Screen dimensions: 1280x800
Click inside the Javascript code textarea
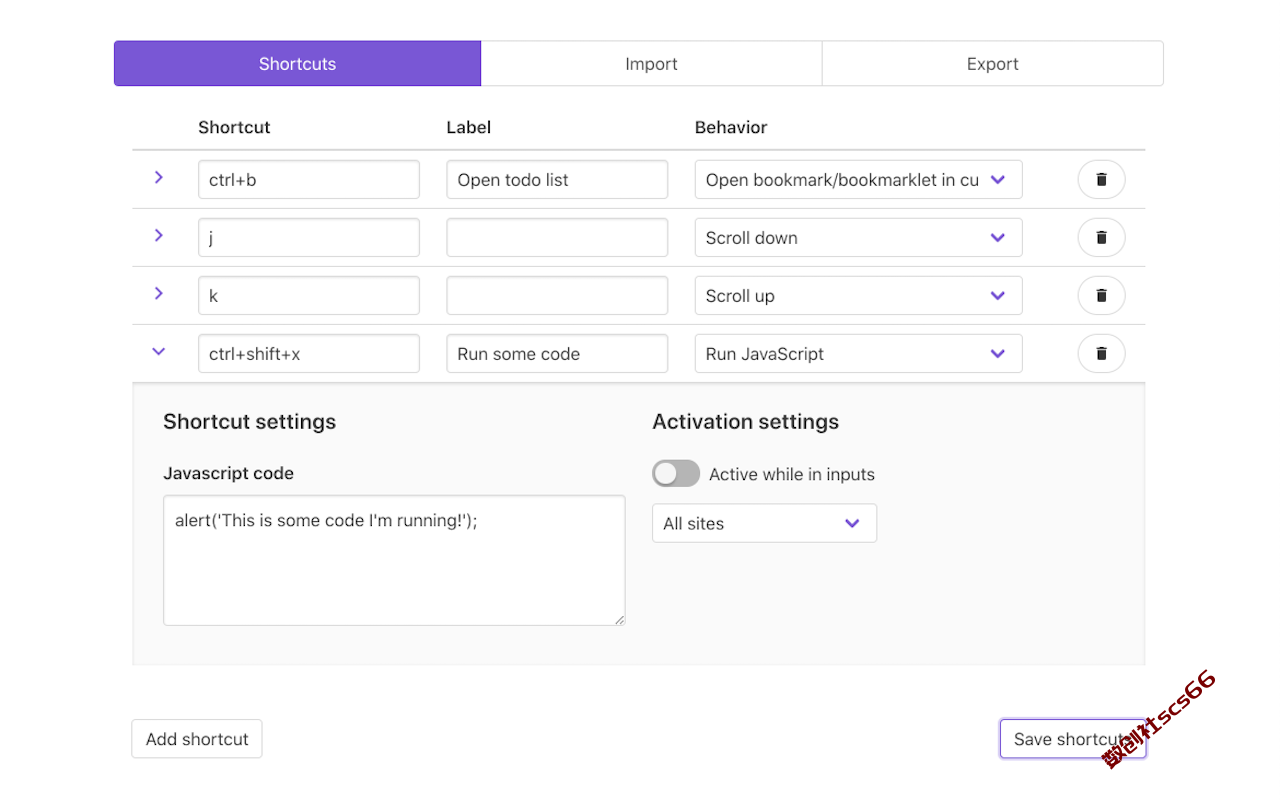click(394, 560)
